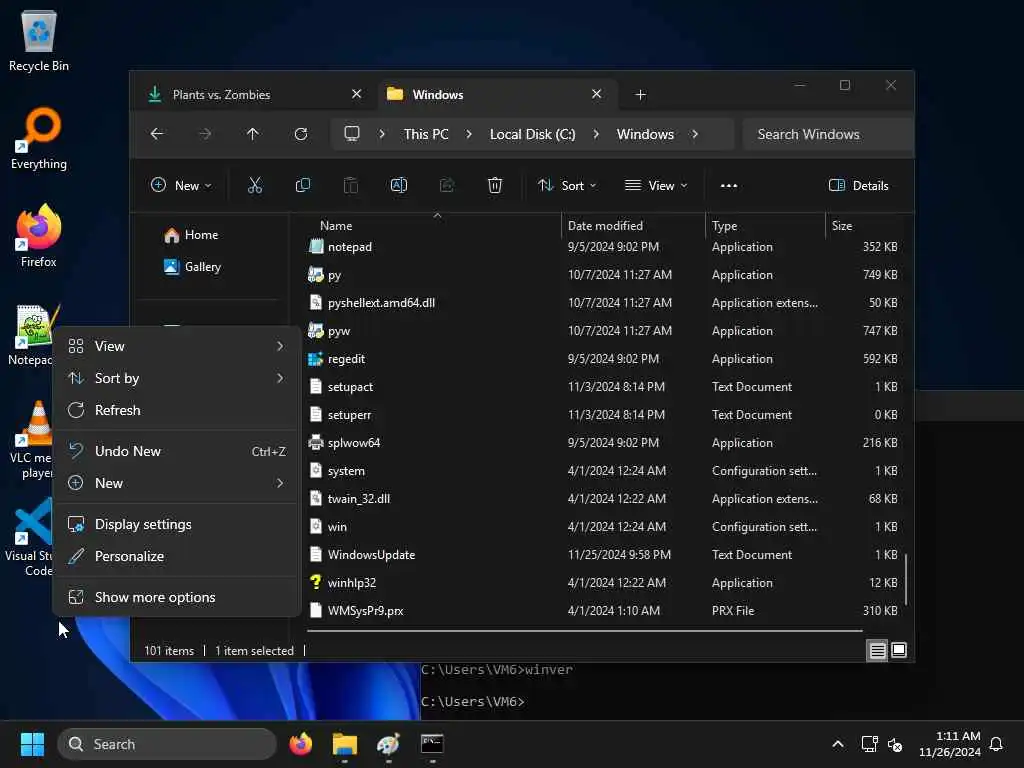Click the Cut scissors icon in toolbar
This screenshot has width=1024, height=768.
[255, 185]
